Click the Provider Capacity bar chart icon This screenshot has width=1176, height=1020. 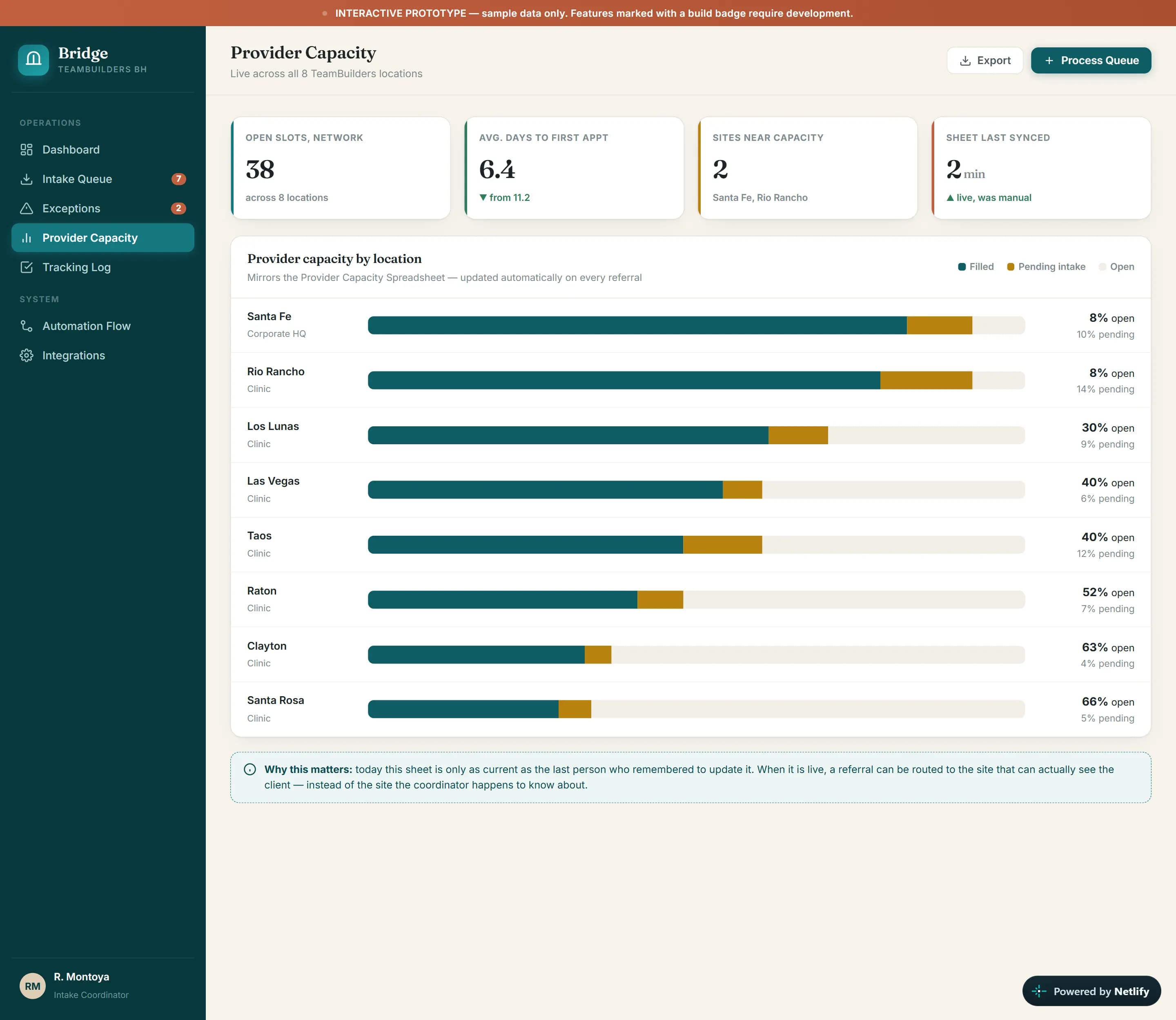26,238
